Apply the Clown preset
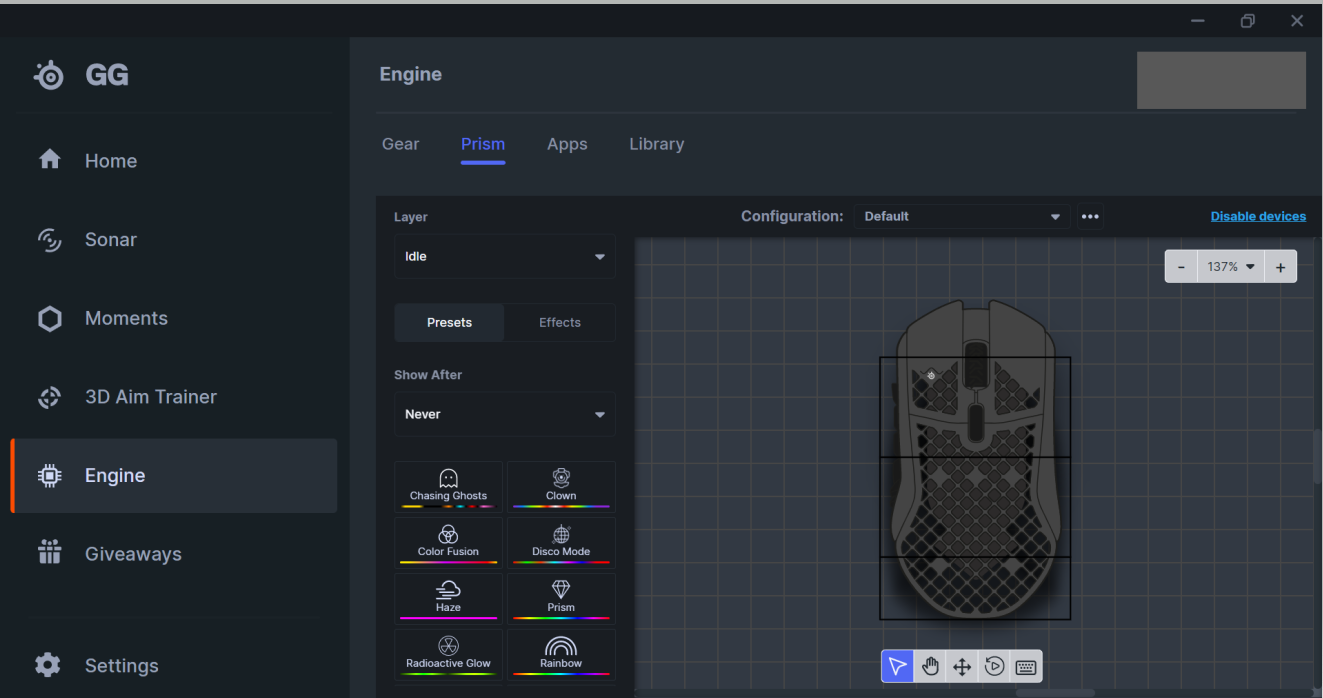Screen dimensions: 1323x698 (561, 486)
